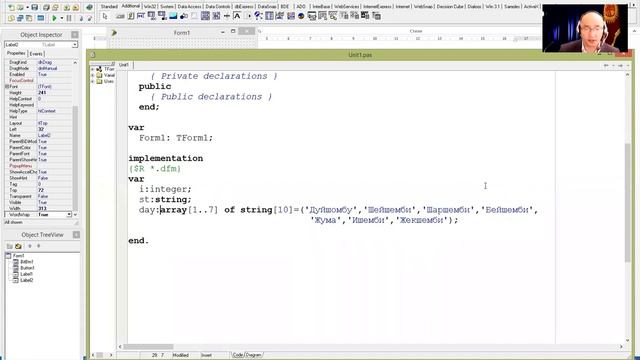Expand Uses node in Code Explorer
Screen dimensions: 640x360
click(x=93, y=81)
